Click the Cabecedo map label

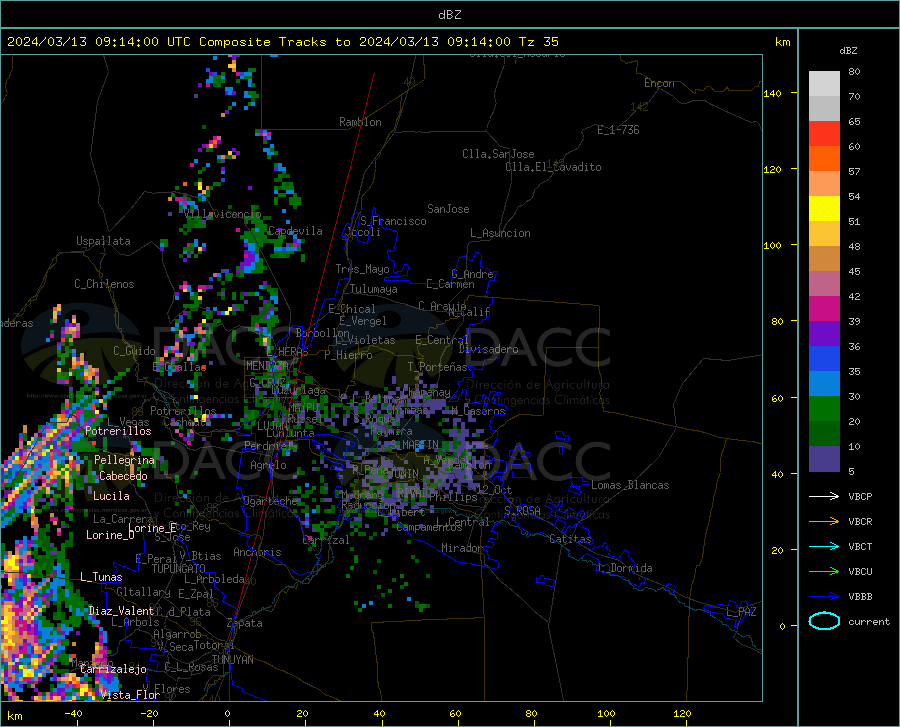(123, 476)
